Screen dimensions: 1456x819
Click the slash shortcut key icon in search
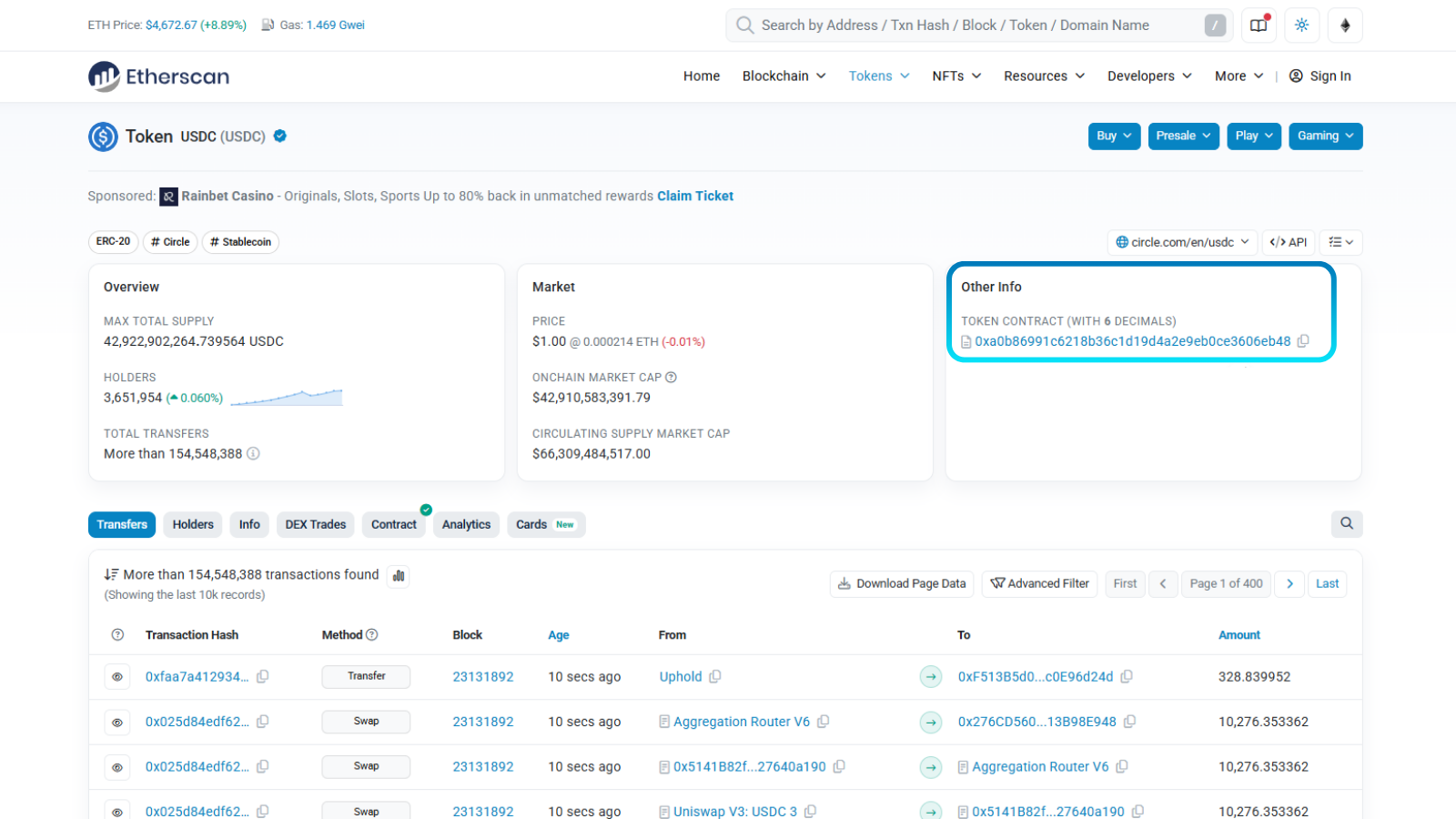1215,25
